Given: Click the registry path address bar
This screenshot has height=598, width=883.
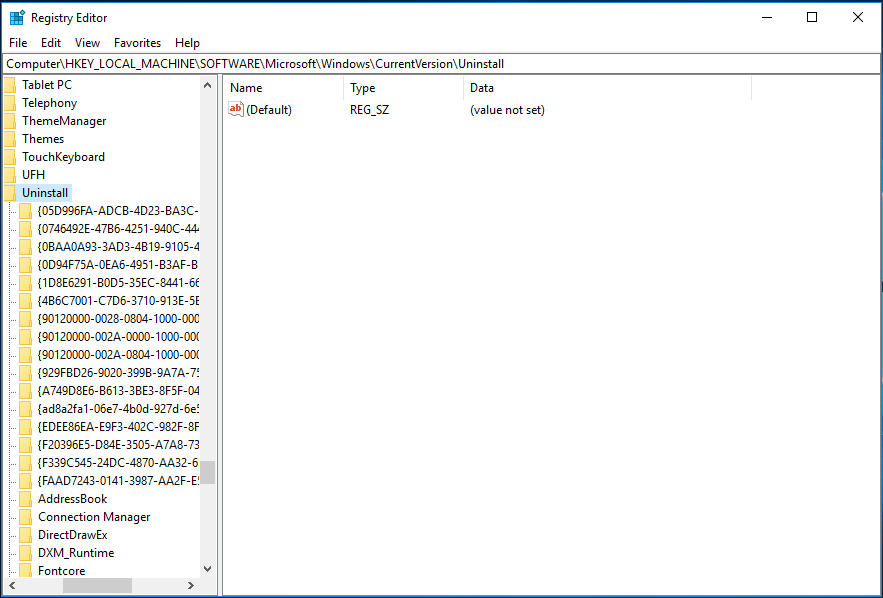Looking at the screenshot, I should [442, 64].
